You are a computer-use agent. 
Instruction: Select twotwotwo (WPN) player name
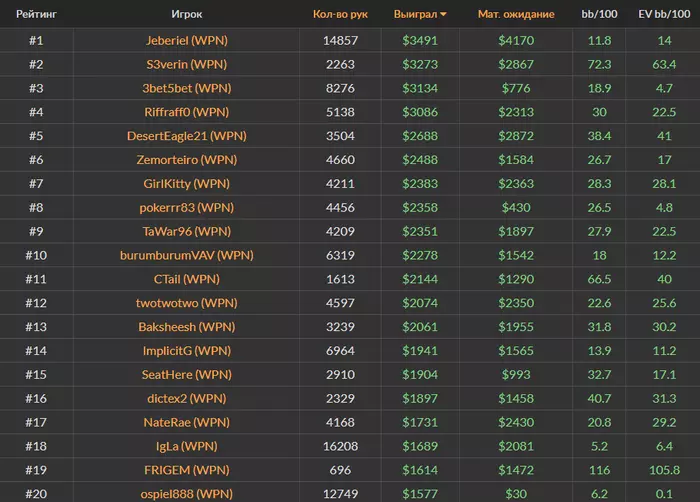point(187,303)
